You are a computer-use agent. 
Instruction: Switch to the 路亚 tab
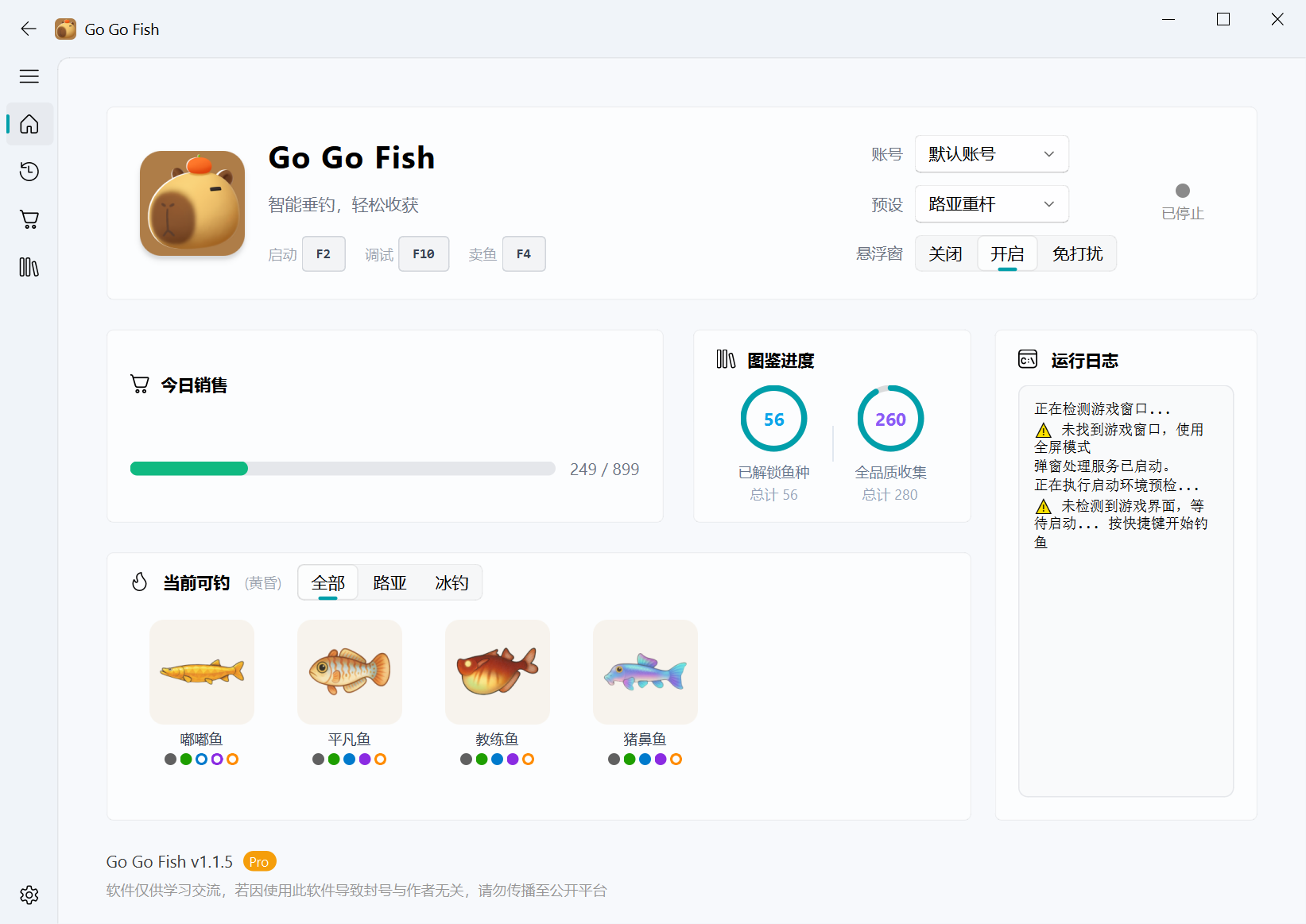[389, 582]
